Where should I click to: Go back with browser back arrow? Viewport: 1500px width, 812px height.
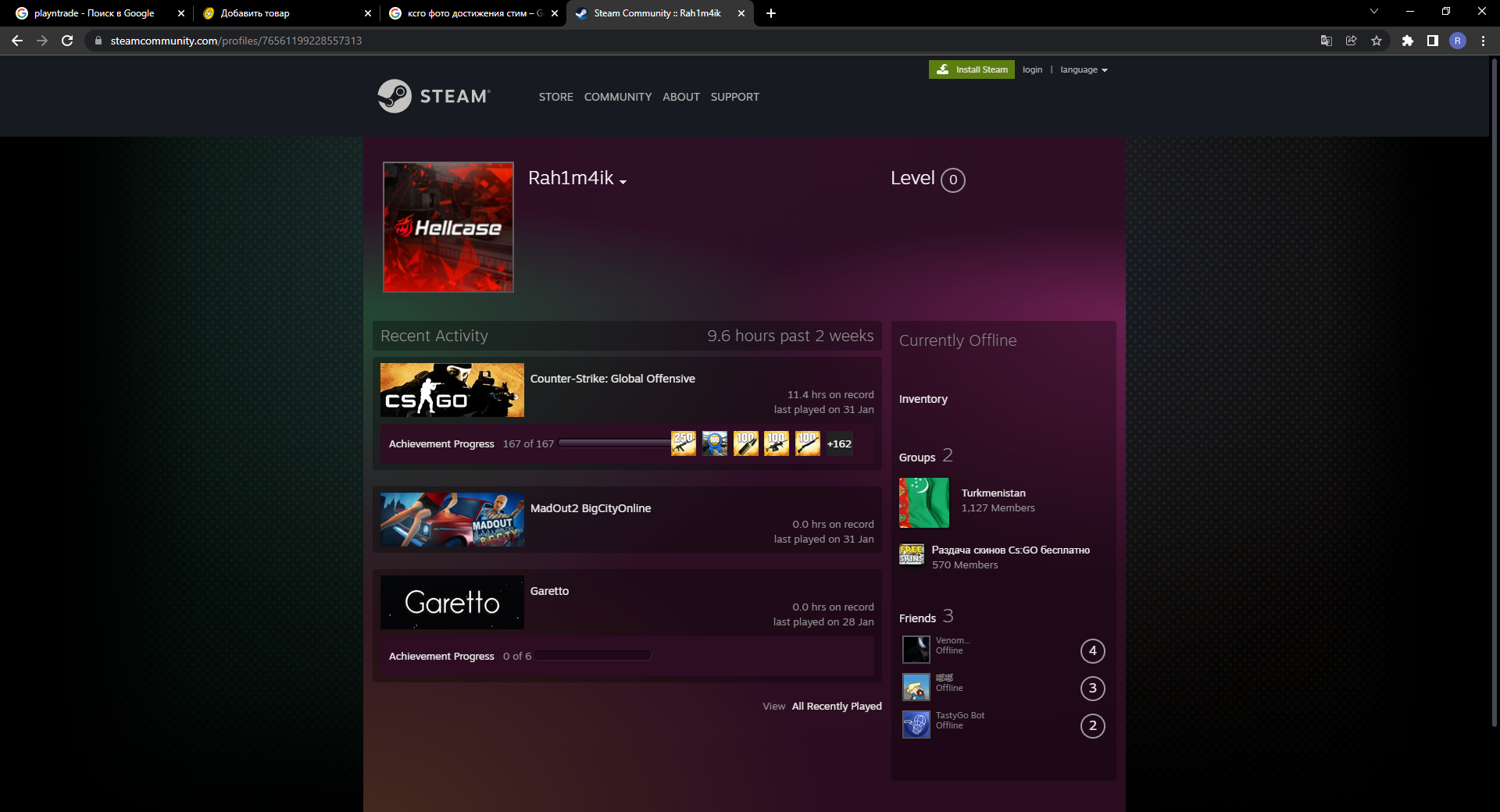[x=17, y=41]
